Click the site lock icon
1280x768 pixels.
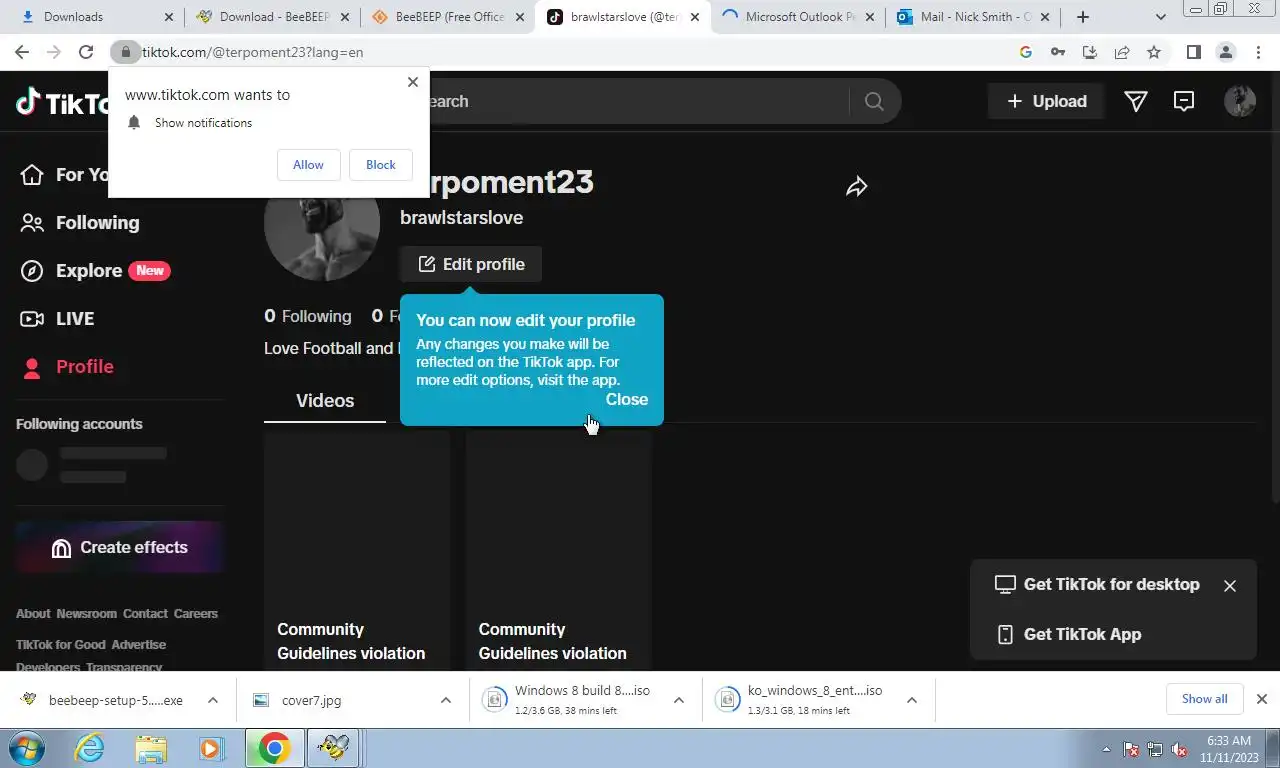tap(126, 52)
